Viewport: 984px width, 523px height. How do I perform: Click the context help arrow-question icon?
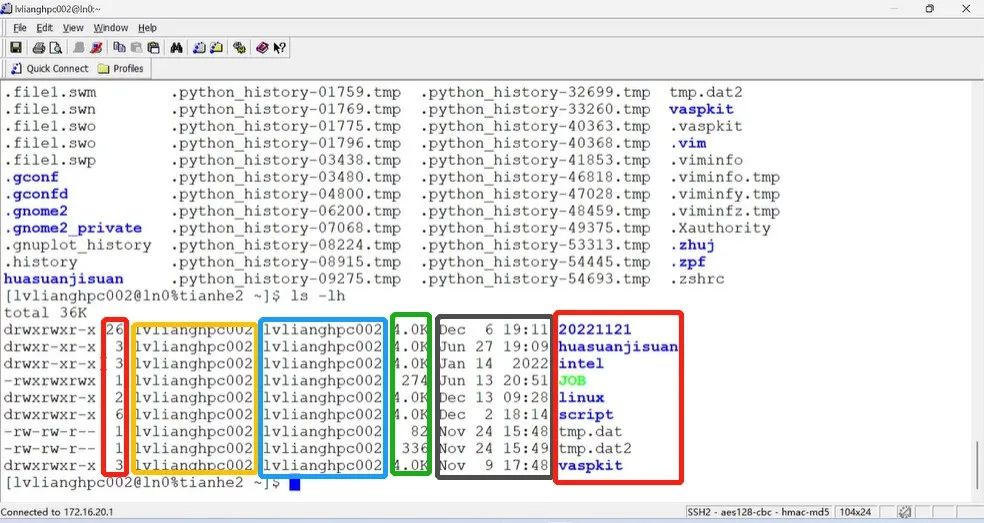click(x=280, y=48)
